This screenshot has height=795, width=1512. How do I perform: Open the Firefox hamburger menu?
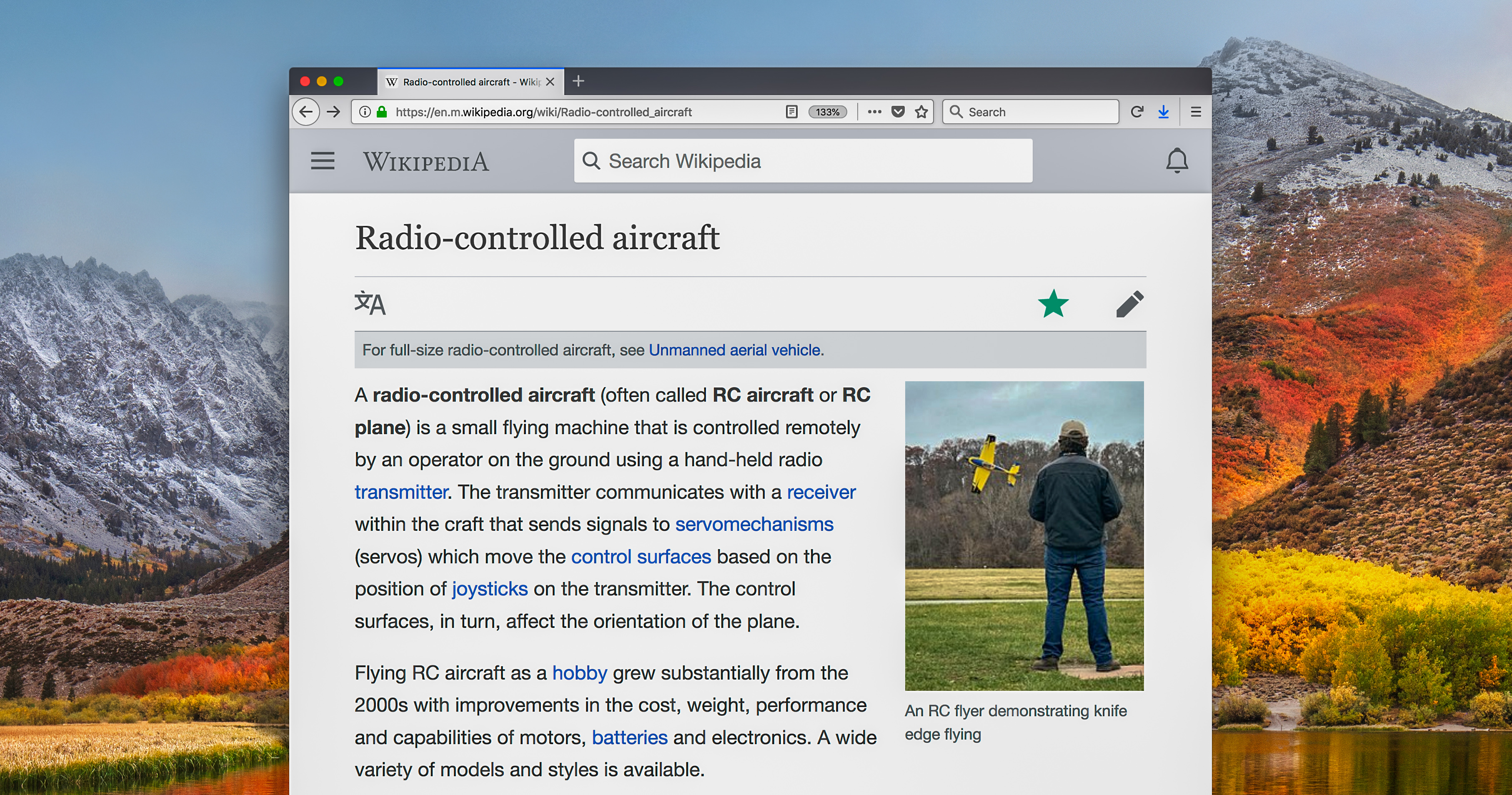[1196, 112]
